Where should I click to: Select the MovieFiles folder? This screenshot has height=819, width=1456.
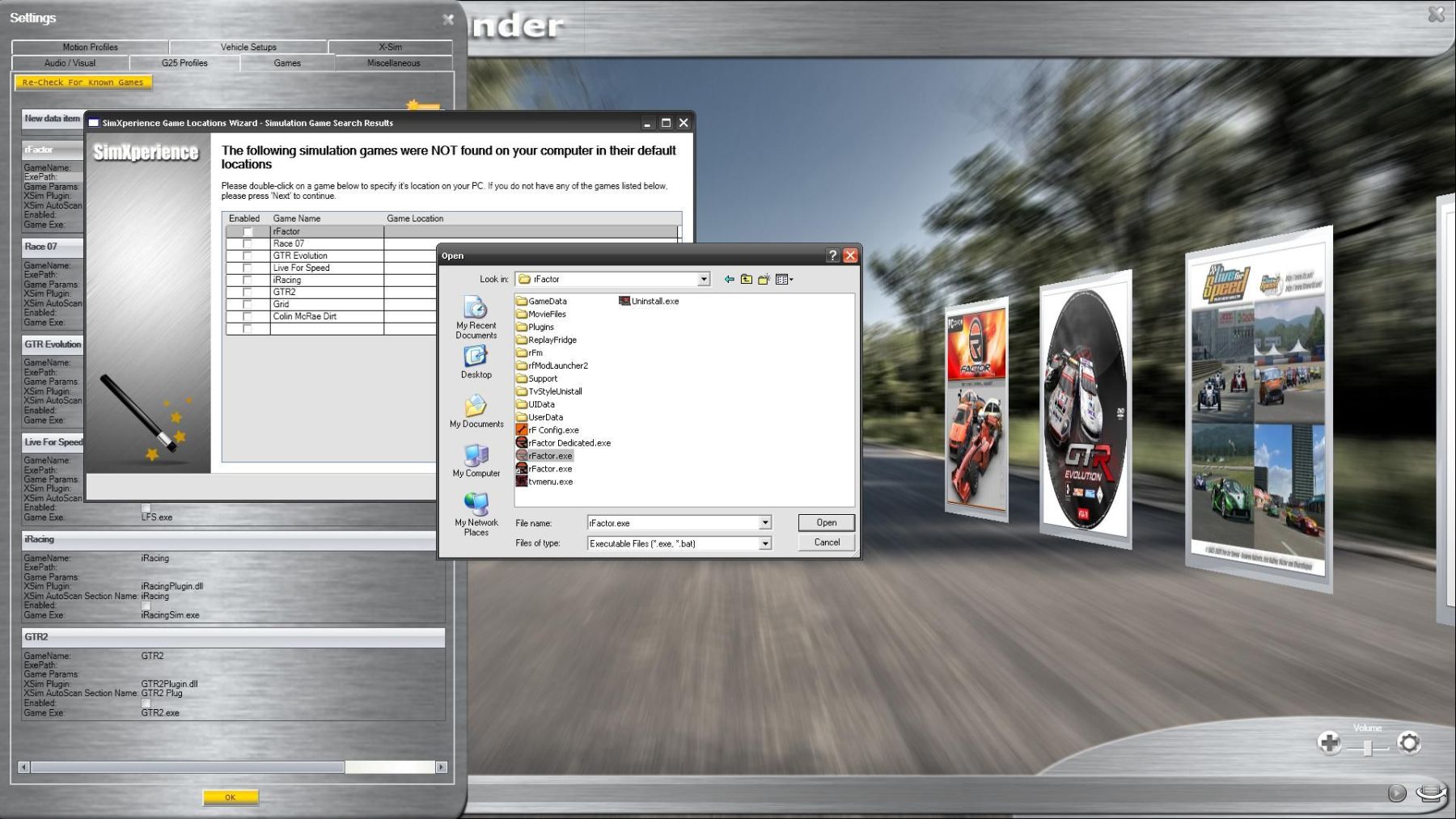click(x=541, y=314)
